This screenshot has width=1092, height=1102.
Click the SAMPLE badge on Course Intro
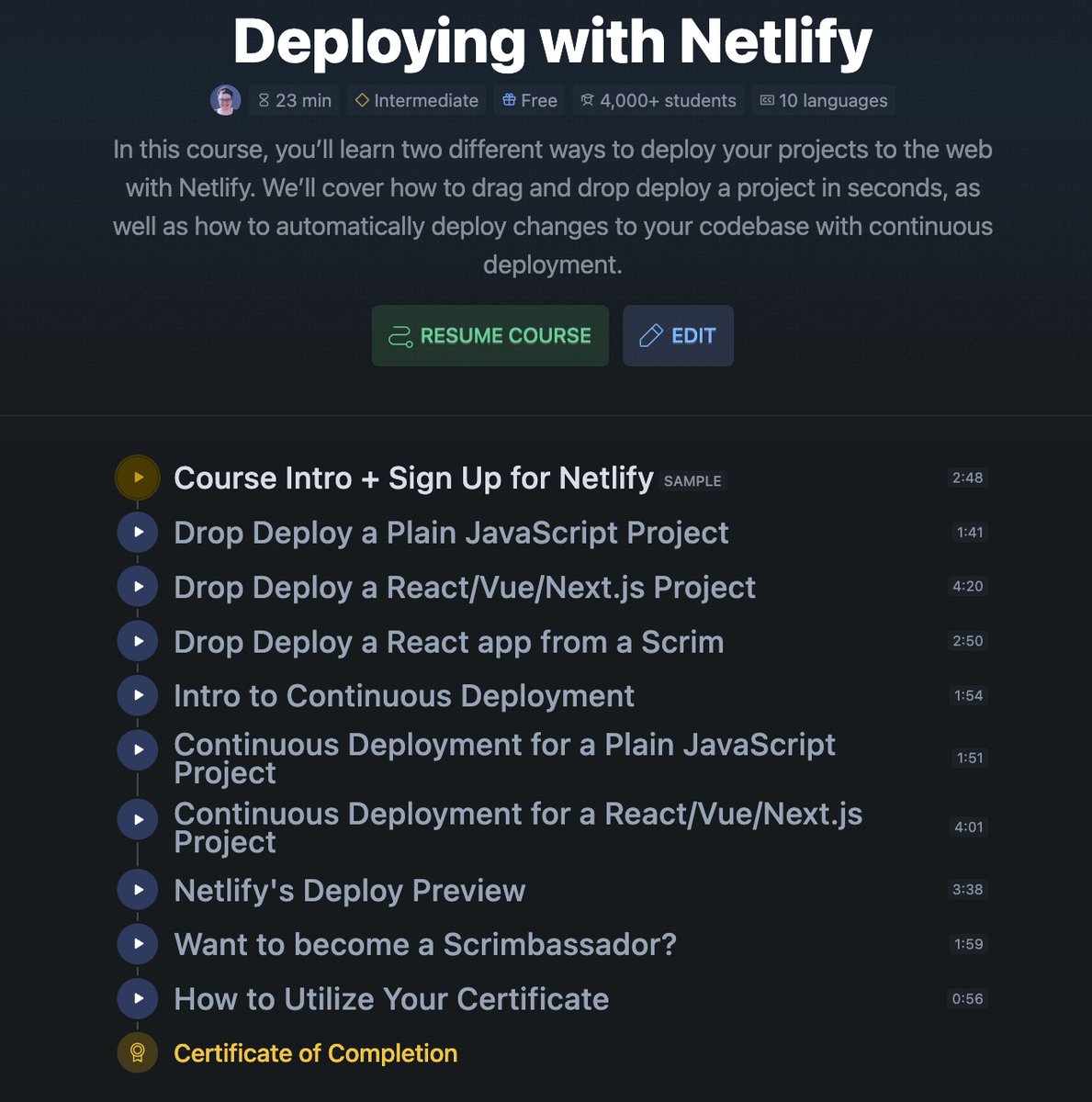692,480
